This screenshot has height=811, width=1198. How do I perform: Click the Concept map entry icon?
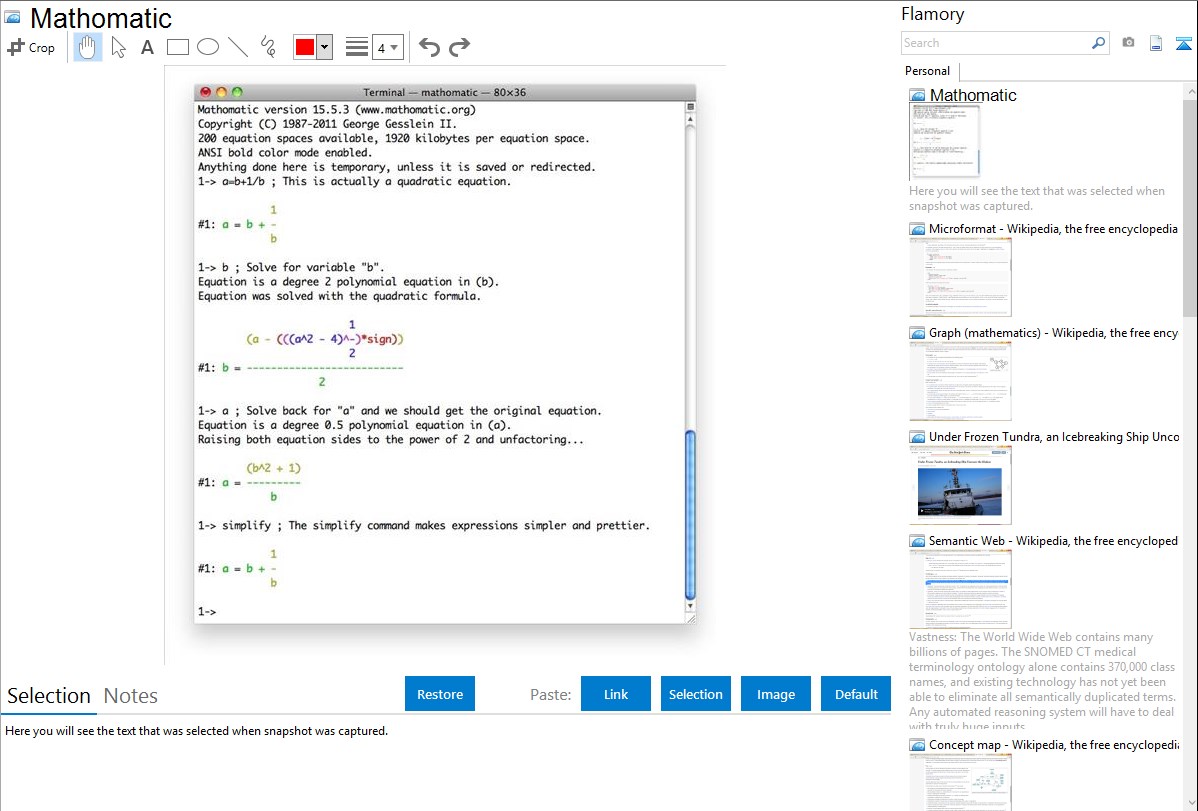click(917, 745)
